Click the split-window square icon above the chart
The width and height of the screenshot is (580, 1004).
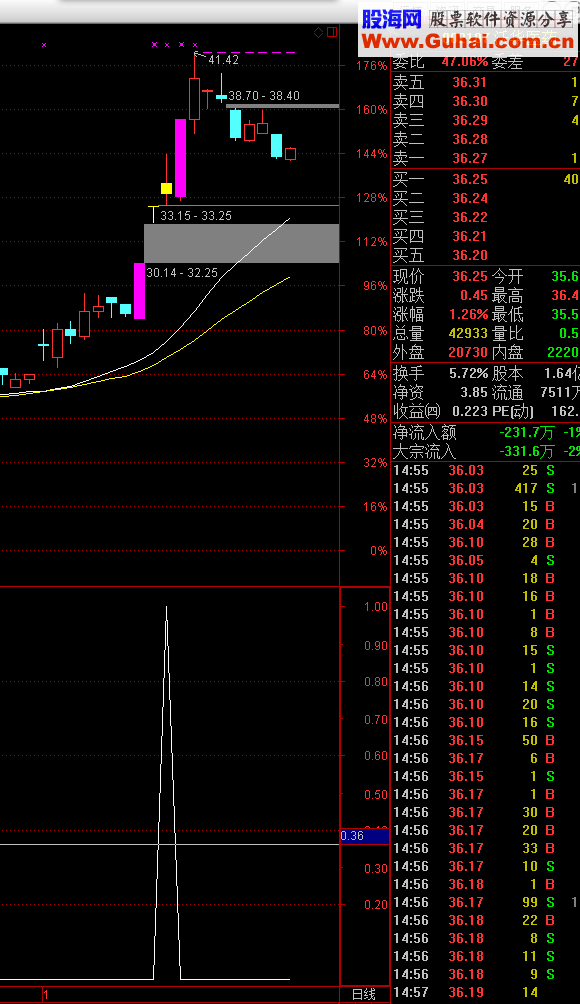point(332,32)
